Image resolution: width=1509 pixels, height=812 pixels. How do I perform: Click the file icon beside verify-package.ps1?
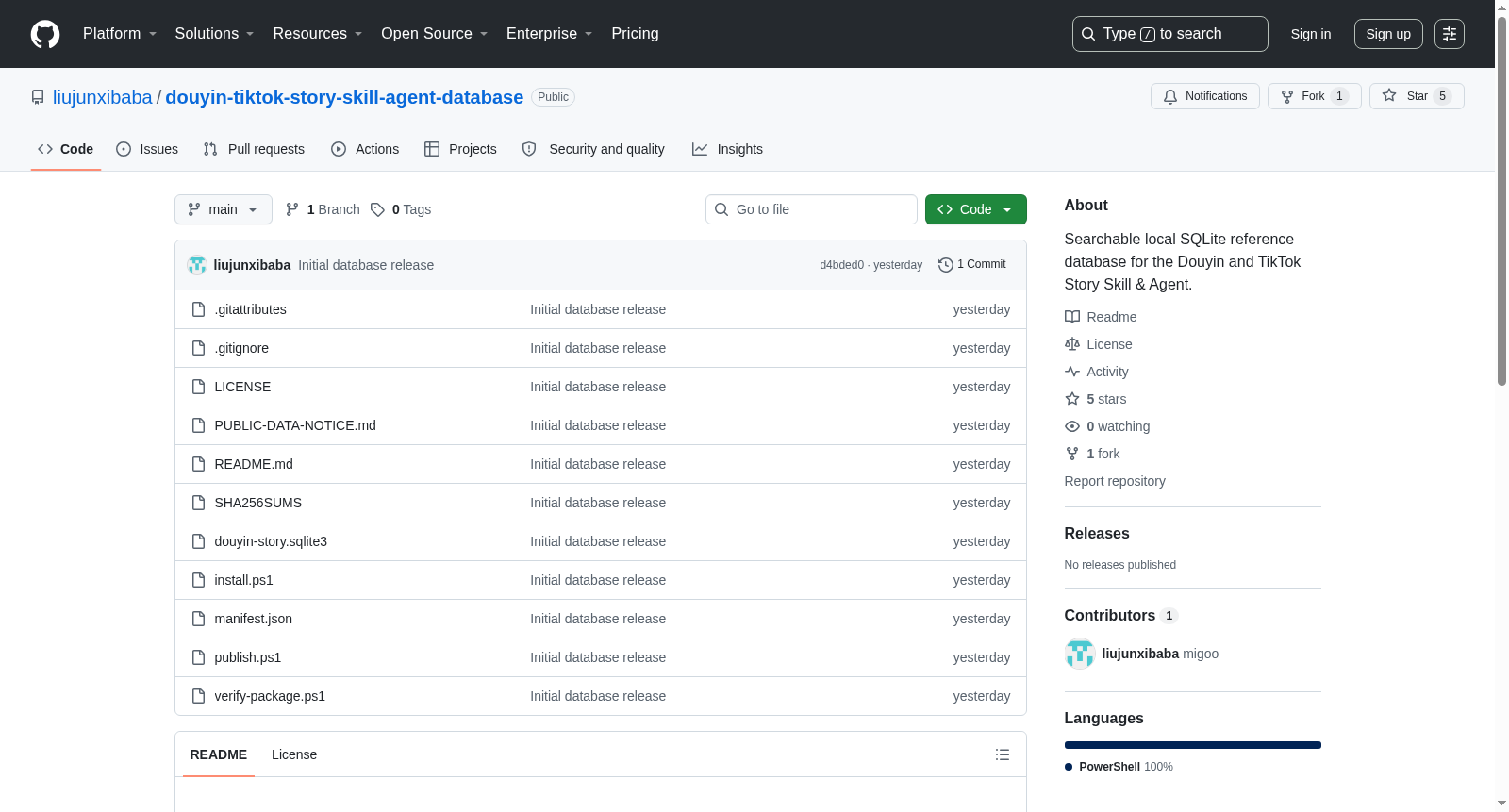198,696
